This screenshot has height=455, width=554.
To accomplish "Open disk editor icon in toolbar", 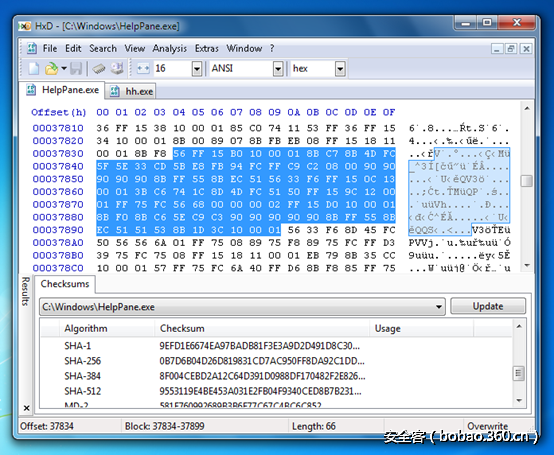I will pos(117,68).
